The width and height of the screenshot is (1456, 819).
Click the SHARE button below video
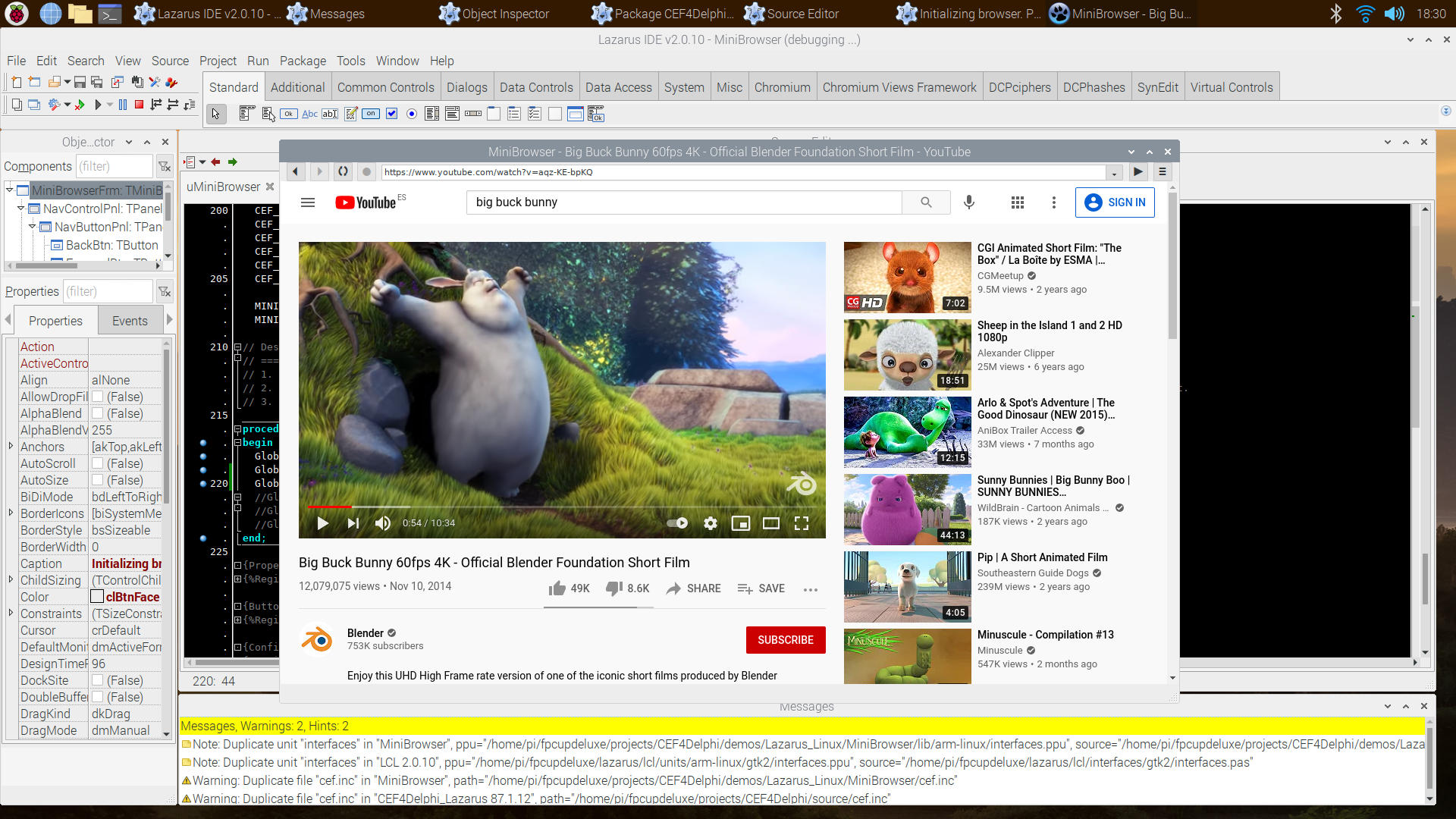(694, 588)
